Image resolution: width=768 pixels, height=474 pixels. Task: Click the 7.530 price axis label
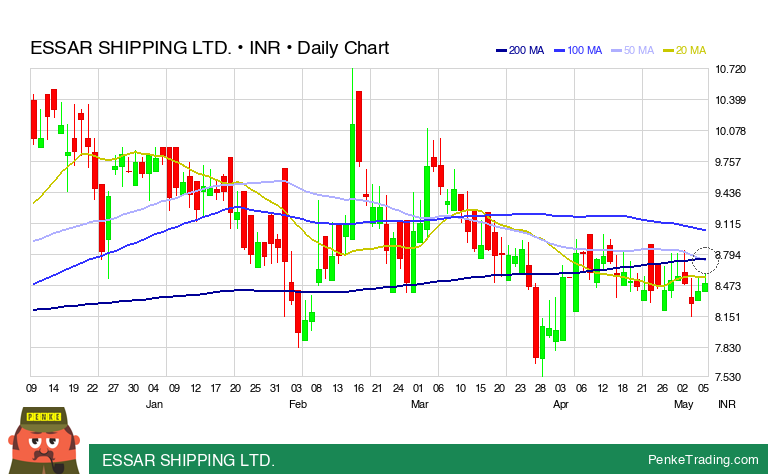pos(727,377)
